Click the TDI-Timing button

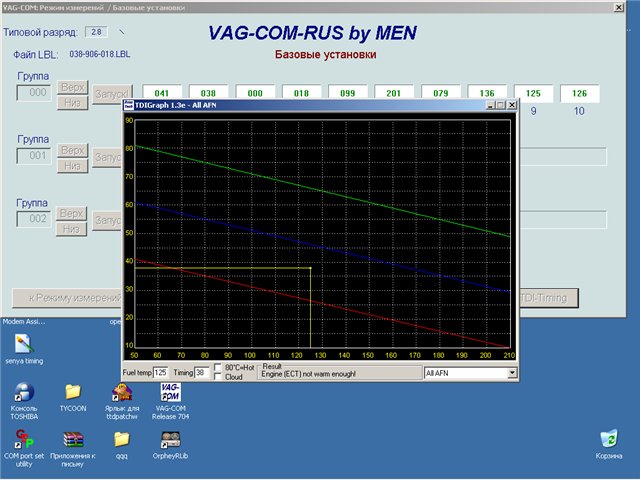[x=548, y=298]
